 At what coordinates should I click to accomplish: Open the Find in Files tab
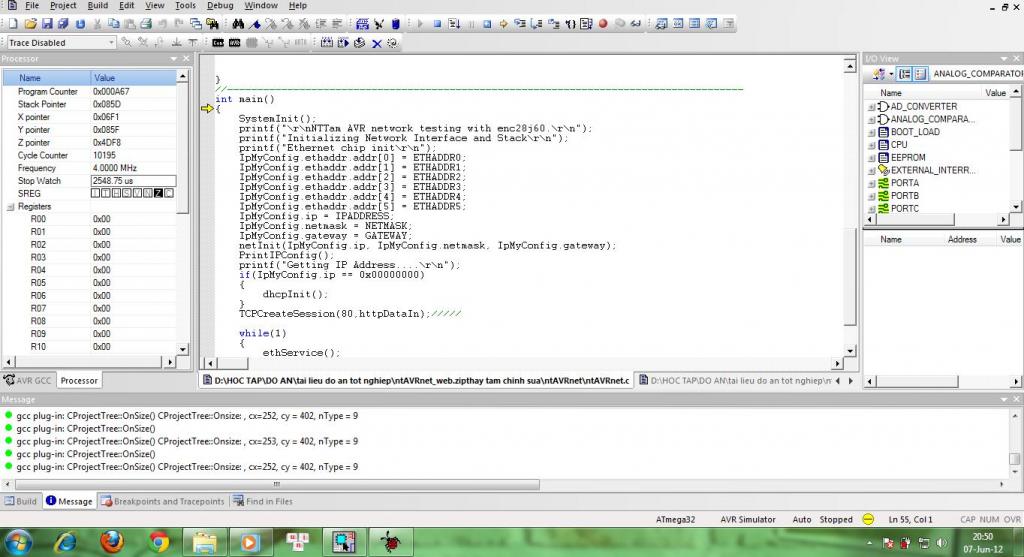point(263,501)
